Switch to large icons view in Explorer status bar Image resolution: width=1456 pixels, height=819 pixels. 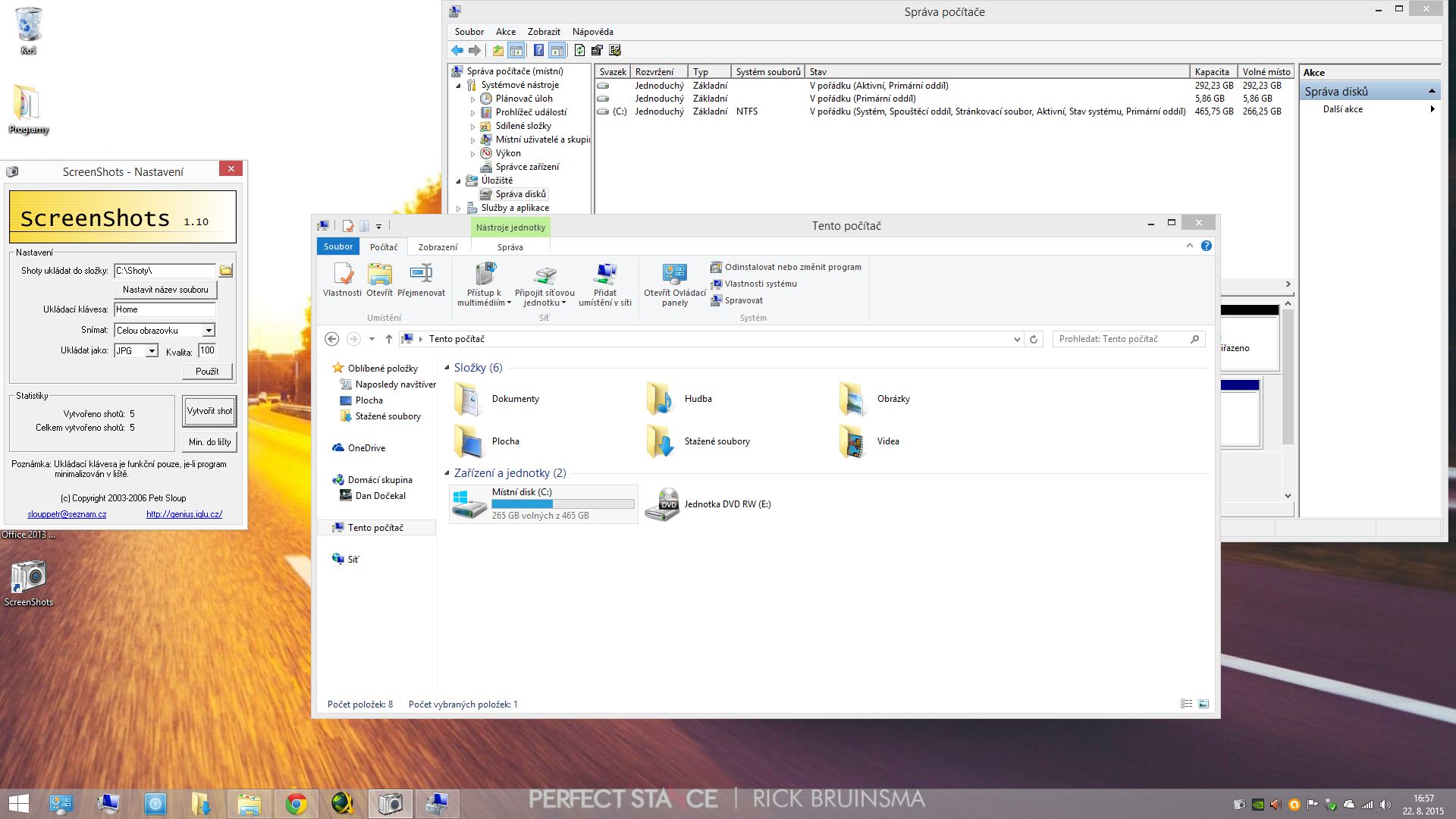pyautogui.click(x=1203, y=704)
